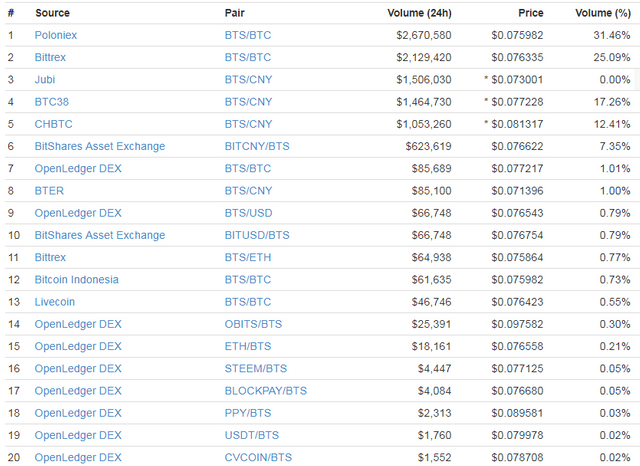Select BTC38 price $0.077228
Image resolution: width=640 pixels, height=466 pixels.
pos(517,102)
